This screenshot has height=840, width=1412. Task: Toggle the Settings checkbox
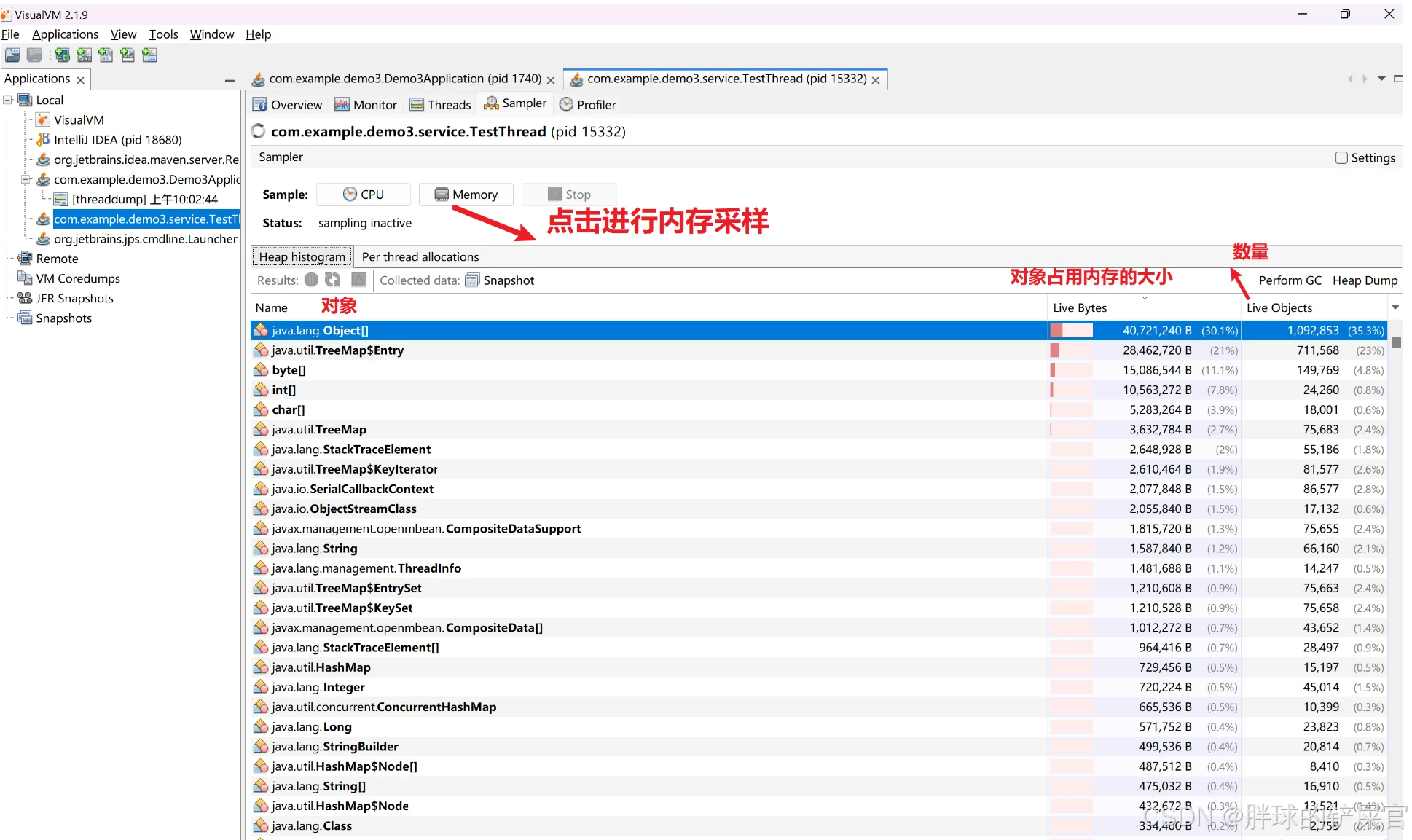pos(1341,157)
